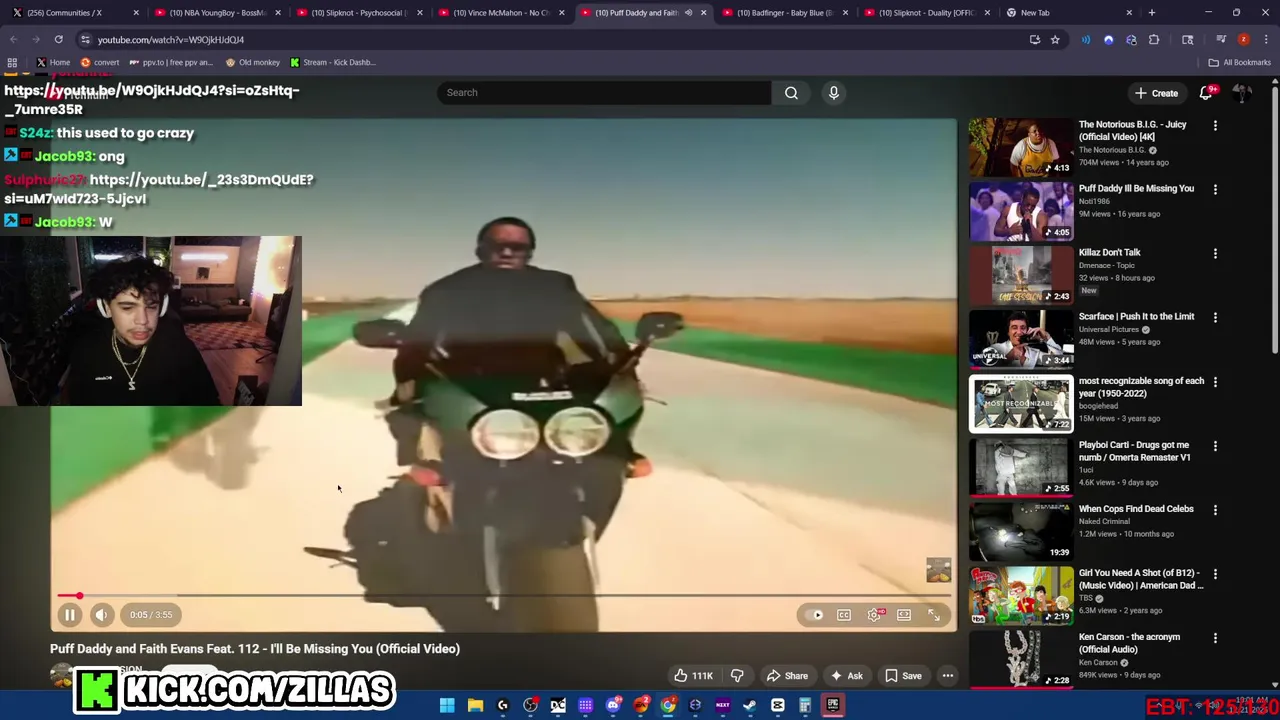Switch to the Slipknot - Duality tab
Viewport: 1280px width, 720px height.
[x=925, y=13]
